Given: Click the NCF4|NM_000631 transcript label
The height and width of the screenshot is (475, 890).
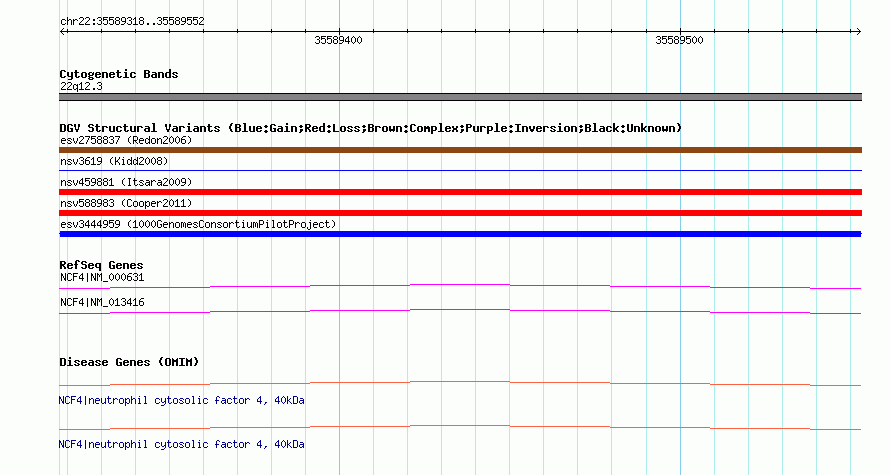Looking at the screenshot, I should tap(102, 278).
